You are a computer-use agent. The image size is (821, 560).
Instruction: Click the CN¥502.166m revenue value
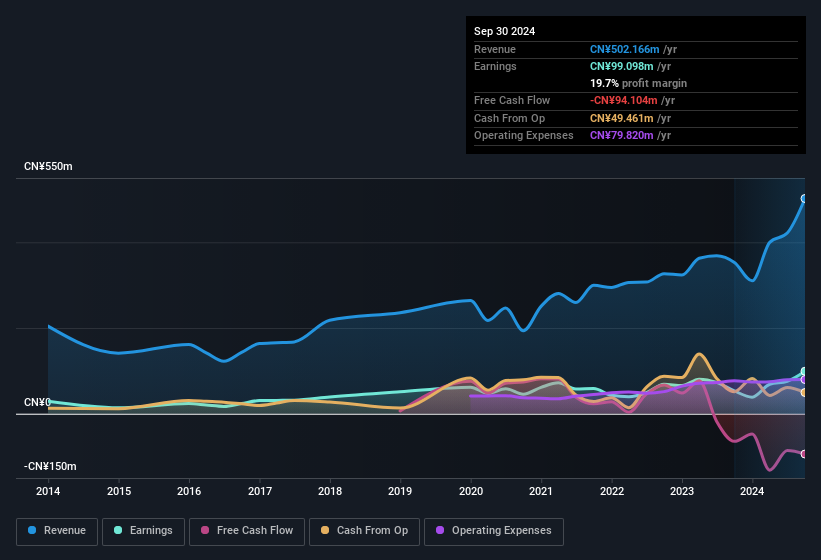click(624, 49)
